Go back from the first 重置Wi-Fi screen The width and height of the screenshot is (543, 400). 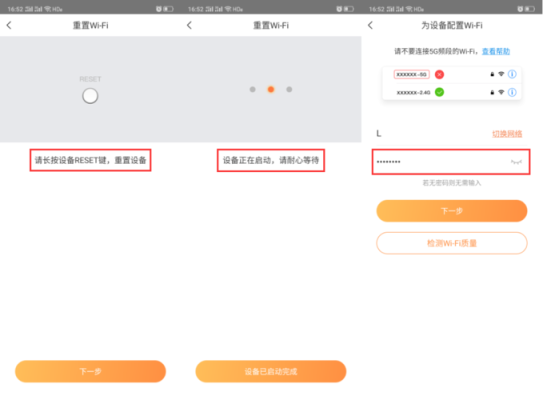pyautogui.click(x=9, y=25)
